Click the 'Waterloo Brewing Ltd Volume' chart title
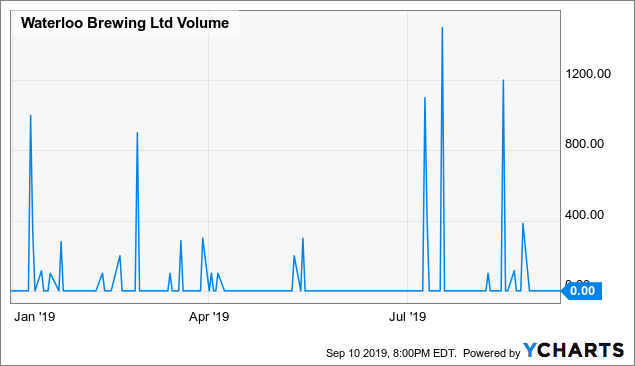The height and width of the screenshot is (366, 635). coord(125,23)
